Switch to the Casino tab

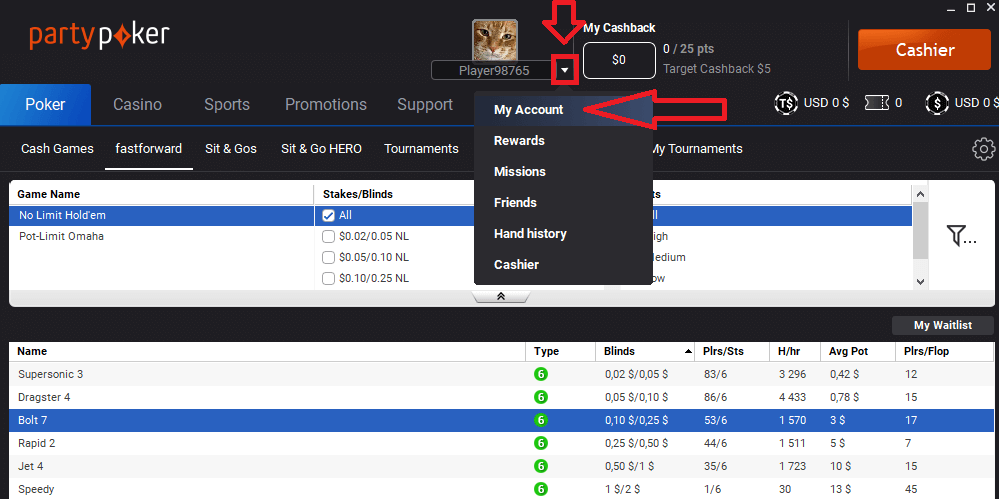coord(138,105)
